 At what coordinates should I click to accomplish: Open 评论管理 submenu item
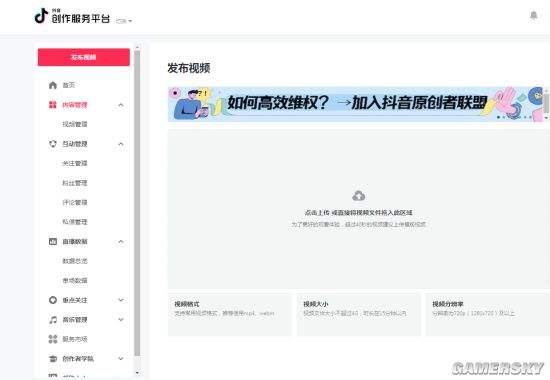[75, 202]
